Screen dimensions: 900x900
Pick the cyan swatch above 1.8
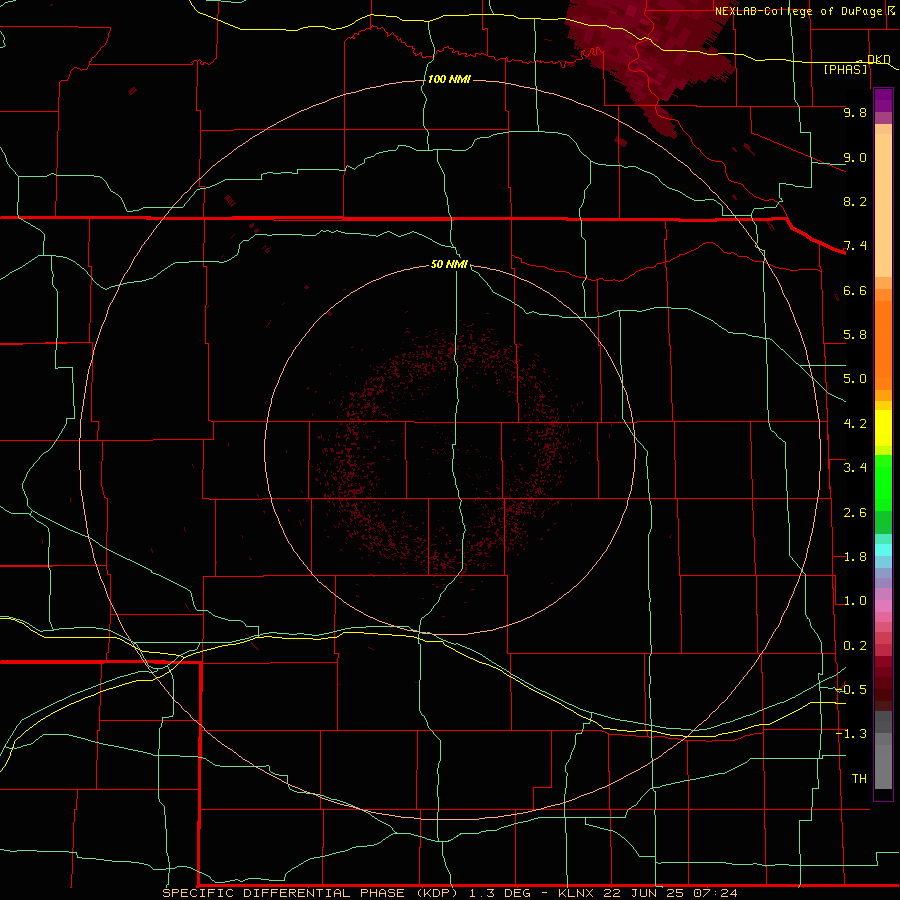(x=883, y=549)
